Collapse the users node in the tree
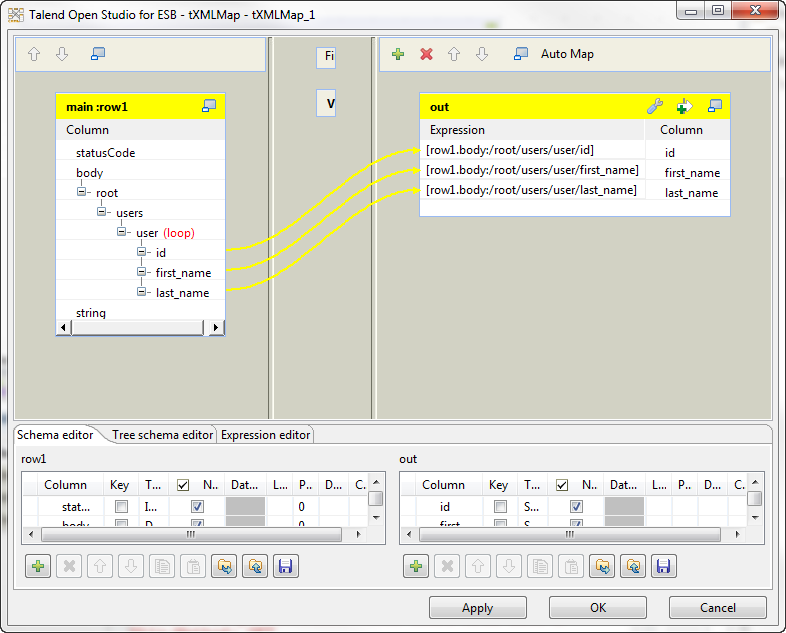 (x=102, y=213)
